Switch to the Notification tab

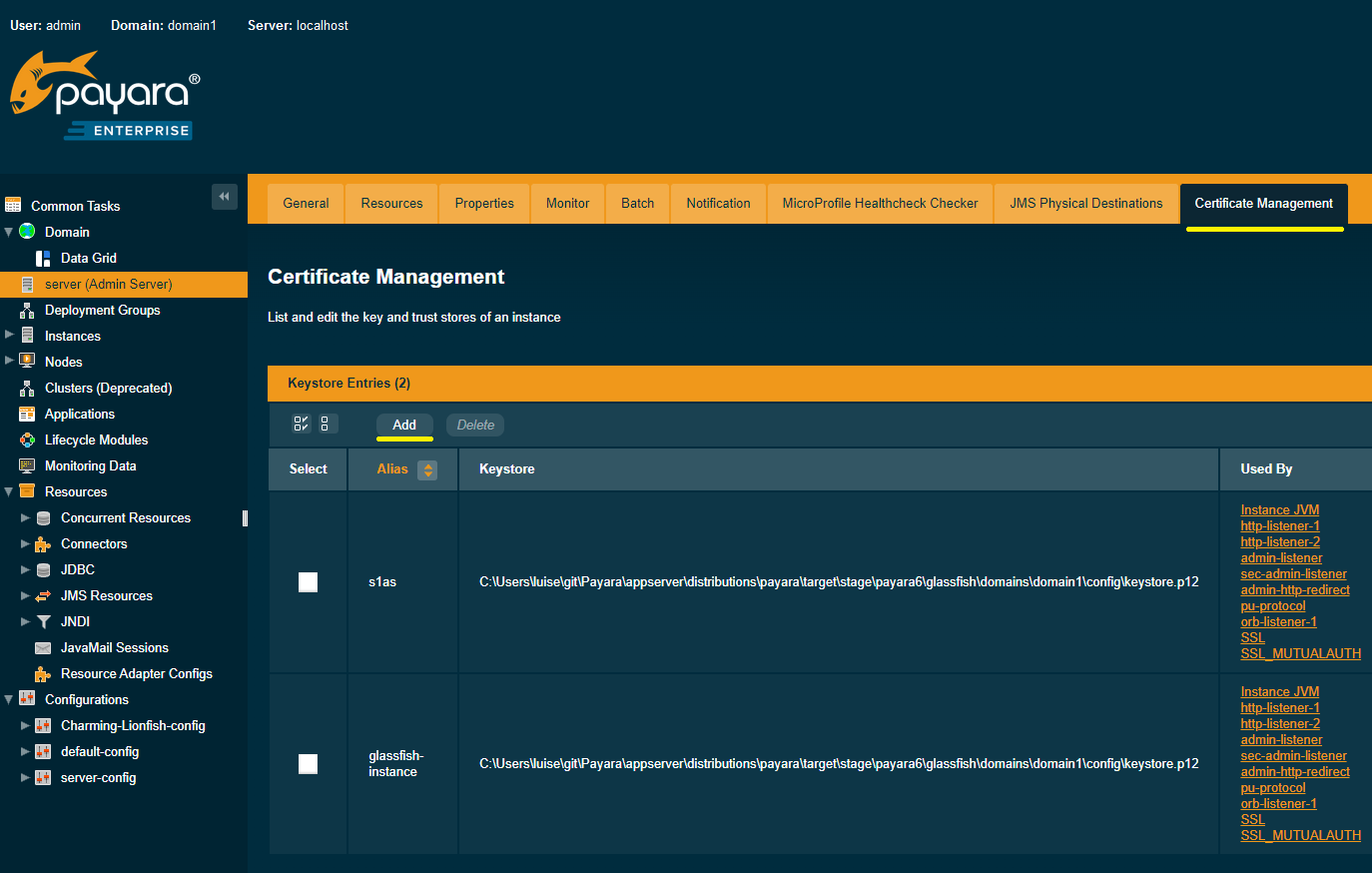(717, 203)
